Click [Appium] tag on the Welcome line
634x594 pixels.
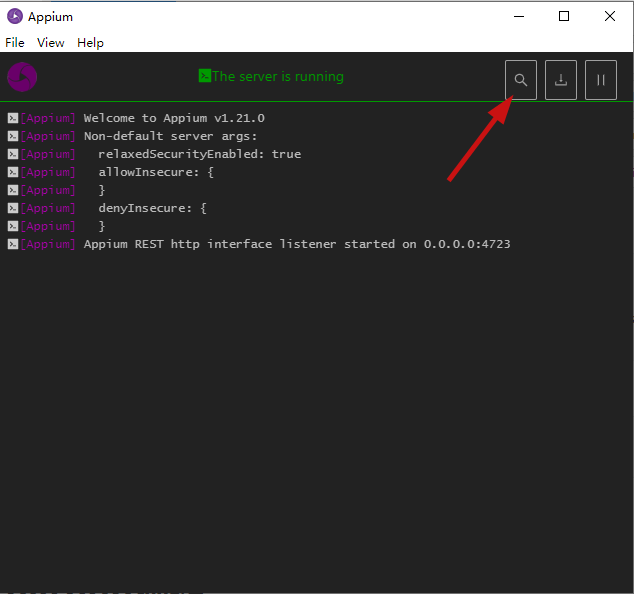coord(48,118)
